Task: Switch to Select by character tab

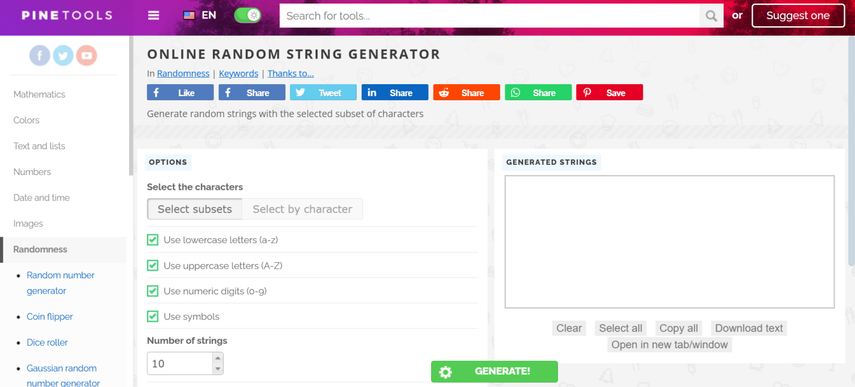Action: click(x=303, y=209)
